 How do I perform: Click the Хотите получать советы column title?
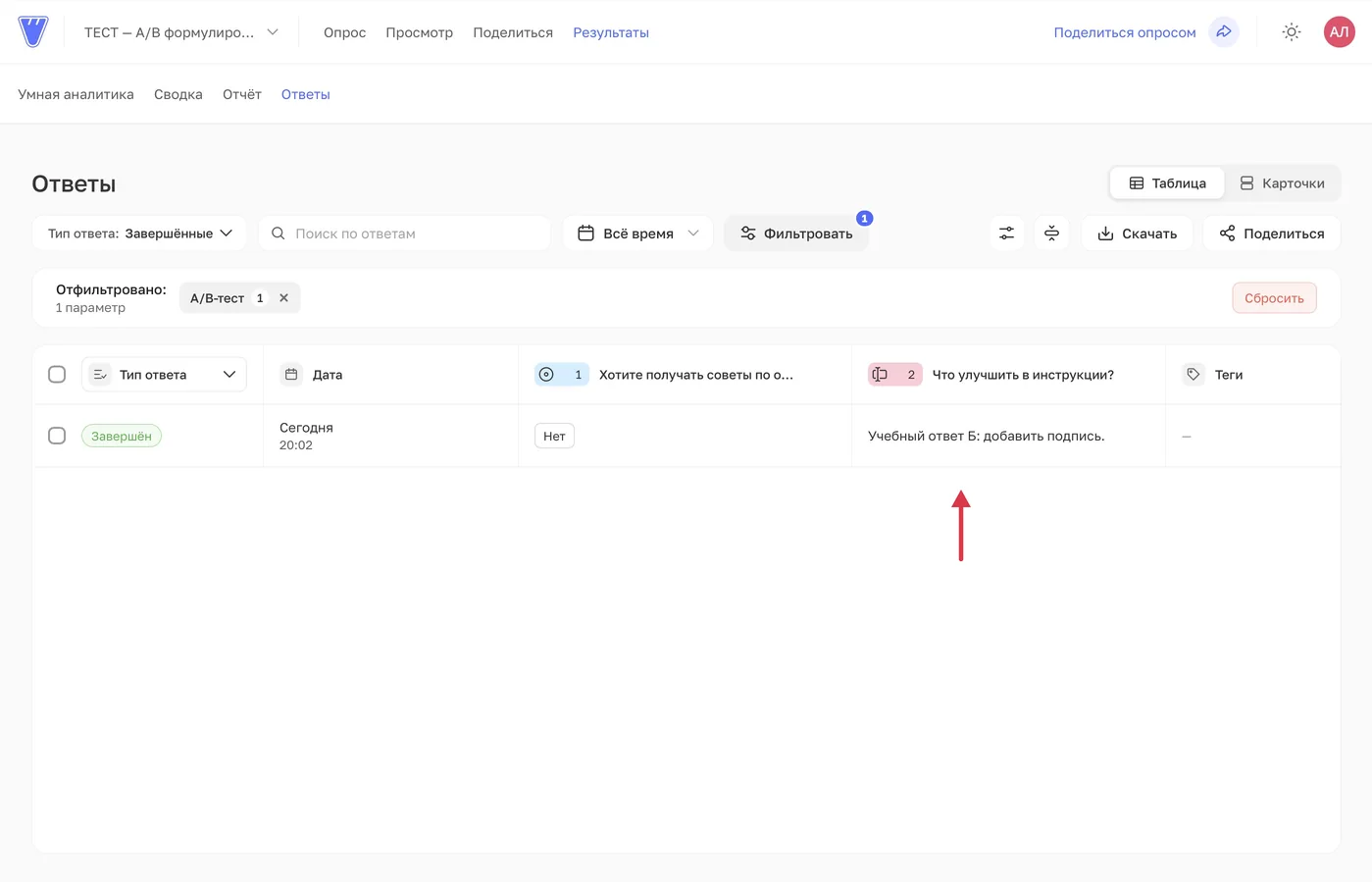tap(696, 375)
